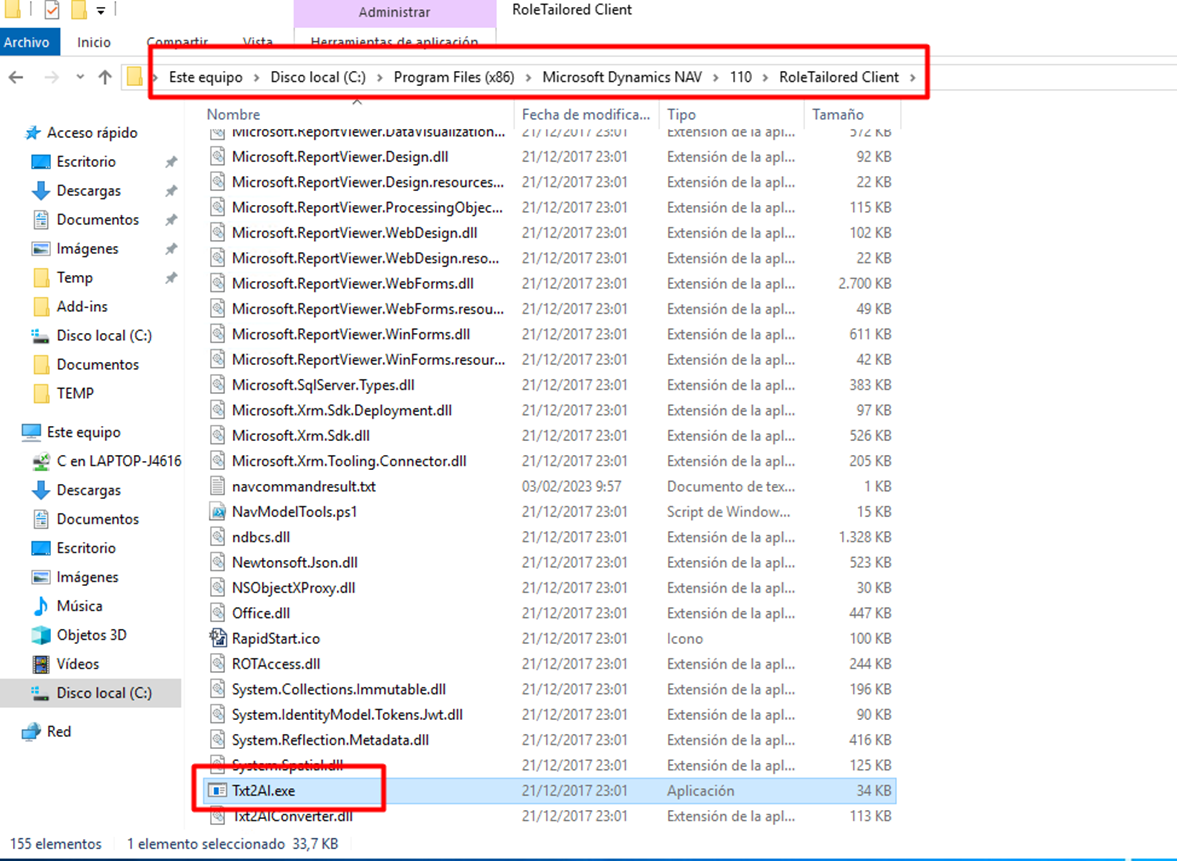Sort by Fecha de modificación column

pyautogui.click(x=586, y=114)
